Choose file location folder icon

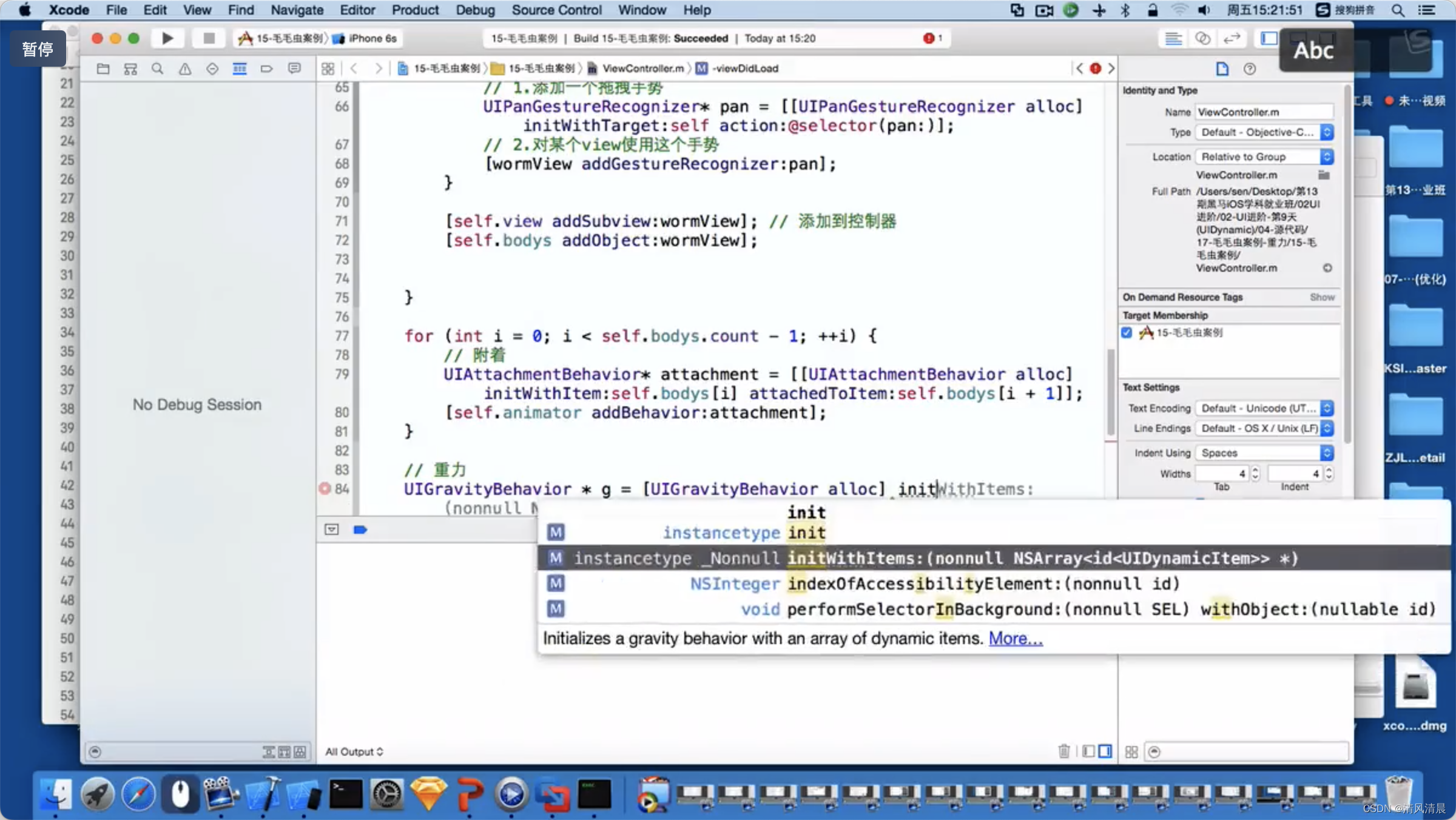click(x=1324, y=175)
